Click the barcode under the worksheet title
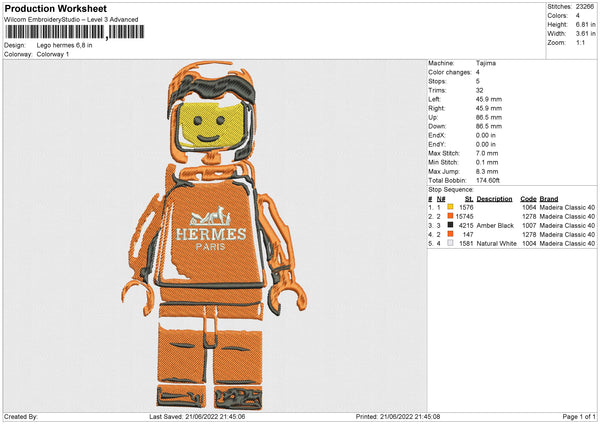Viewport: 600px width, 424px height. [75, 32]
